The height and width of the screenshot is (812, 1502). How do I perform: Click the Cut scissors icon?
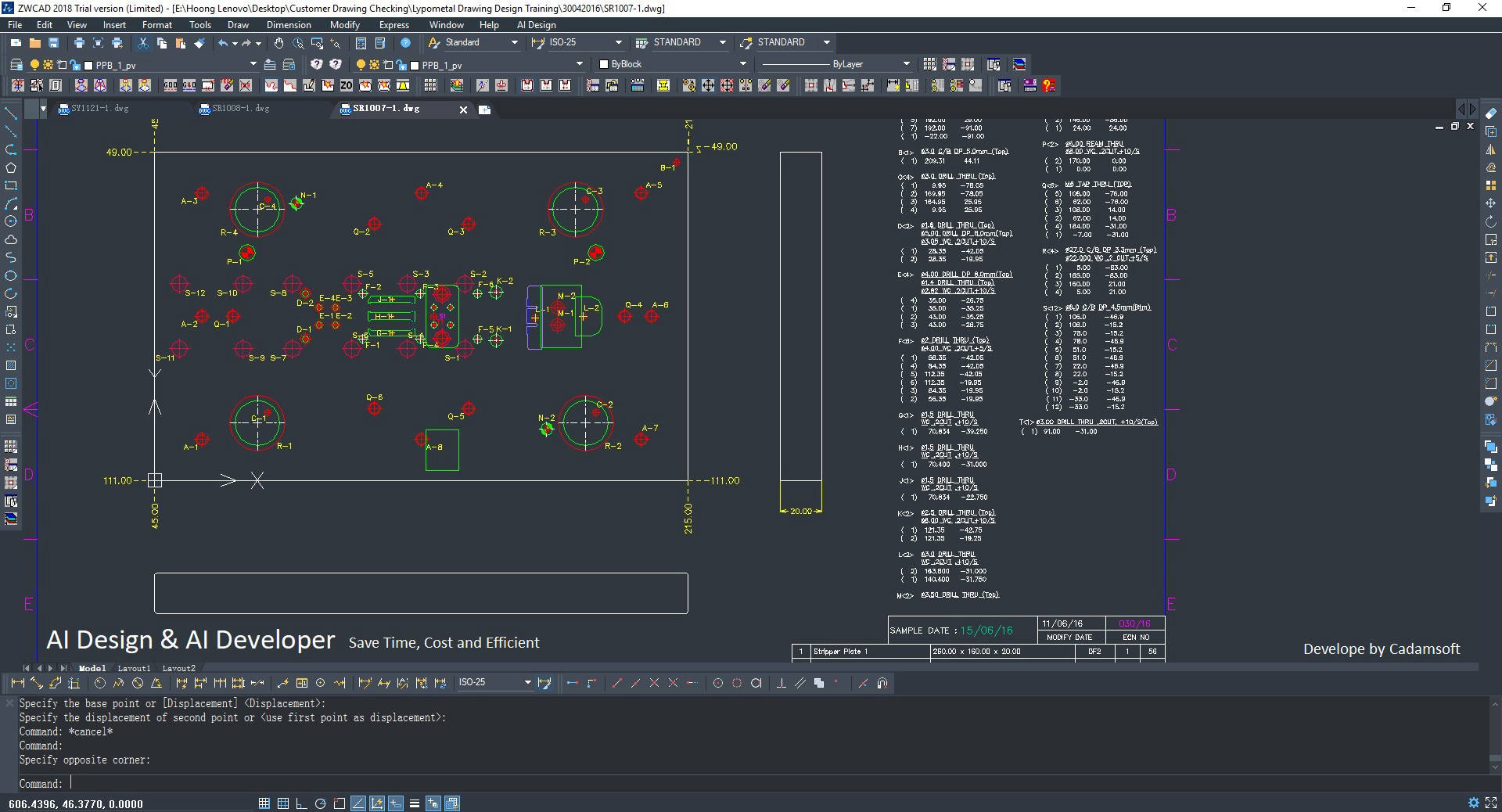coord(143,43)
